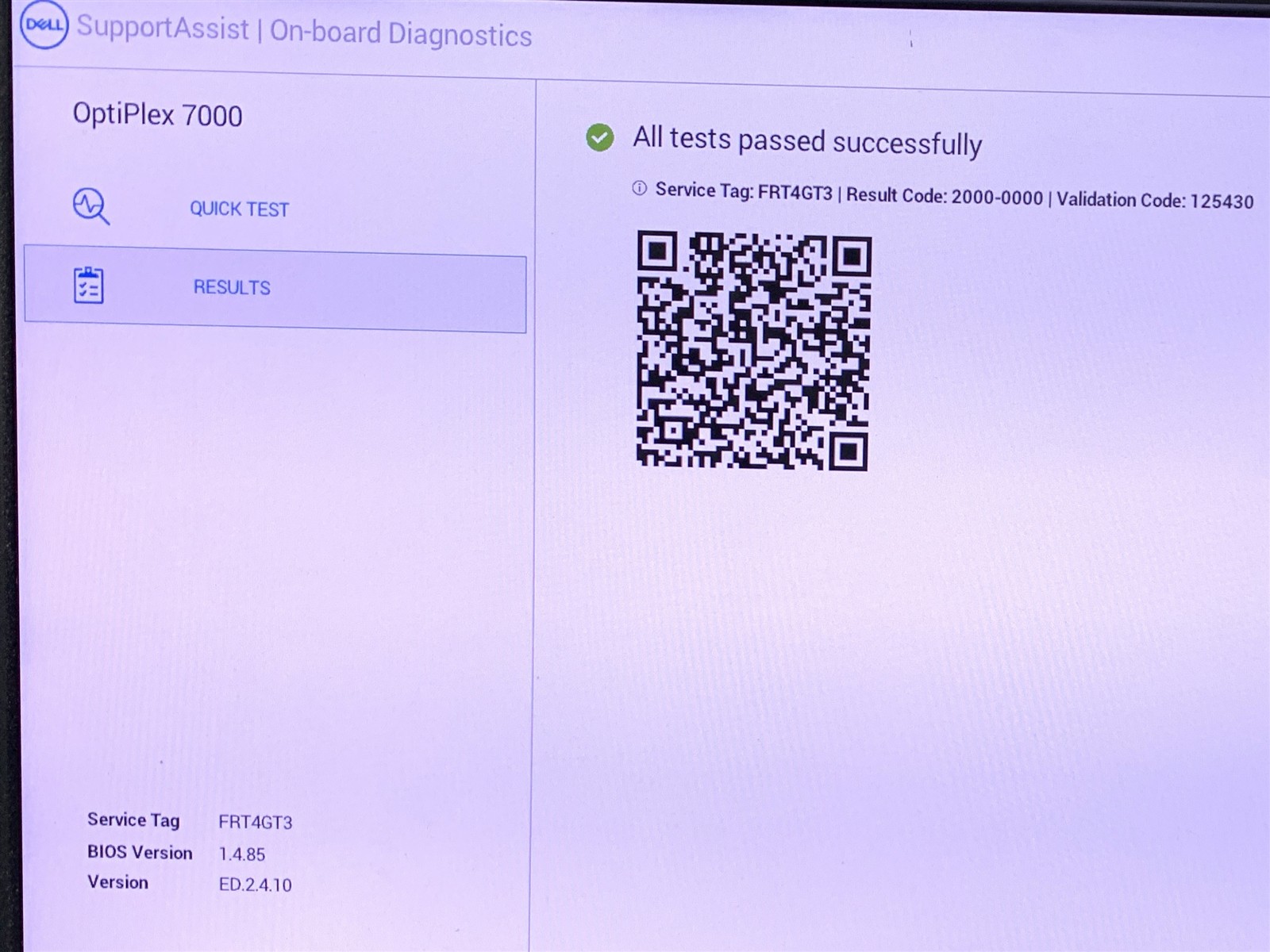Click the QR code image

[753, 350]
